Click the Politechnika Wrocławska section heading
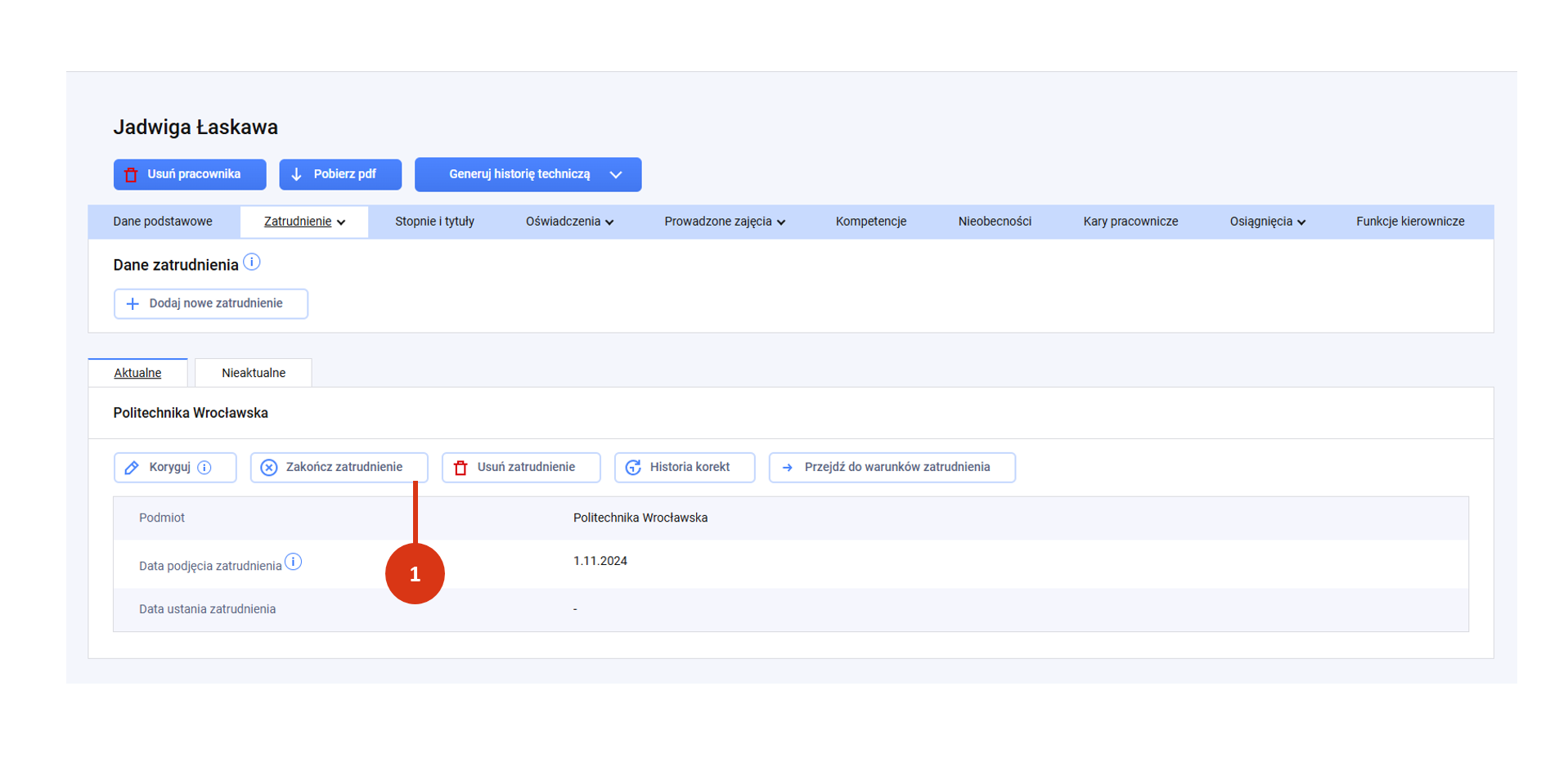 coord(191,413)
